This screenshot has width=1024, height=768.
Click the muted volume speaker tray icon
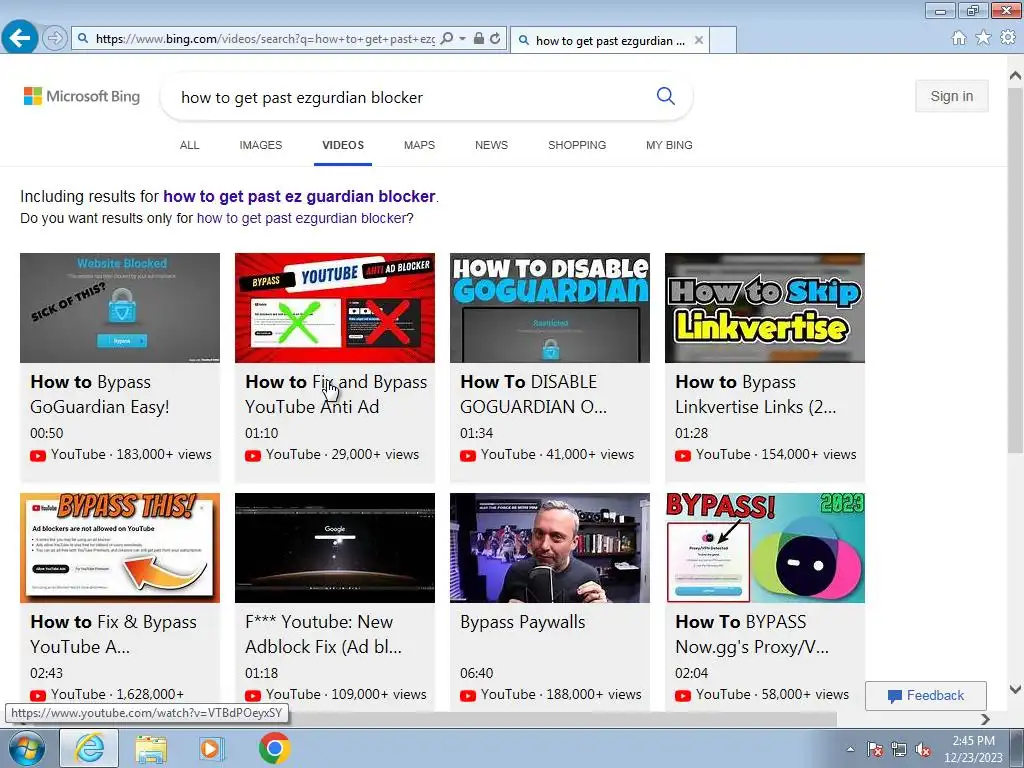pyautogui.click(x=923, y=749)
